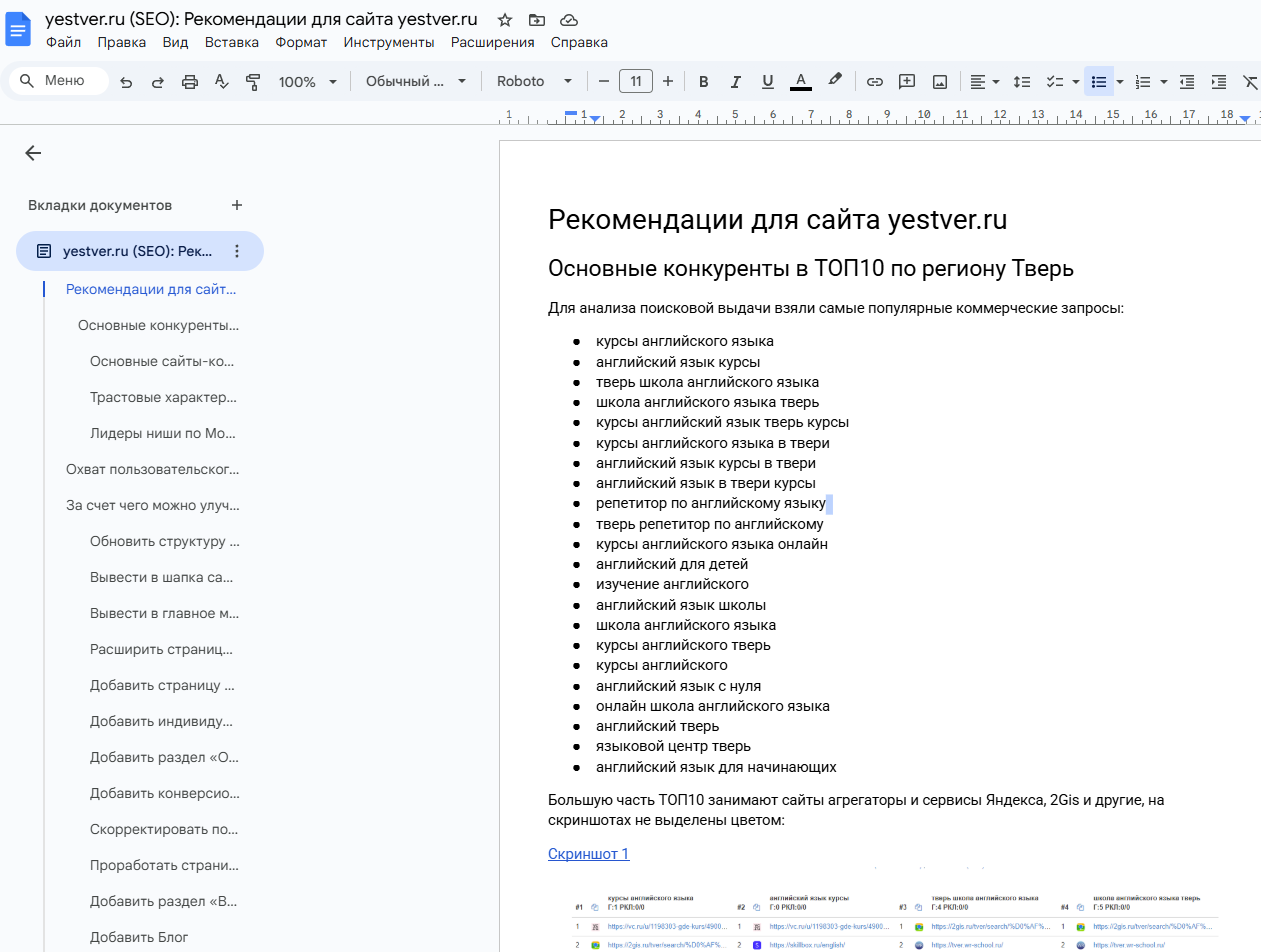1261x952 pixels.
Task: Open the text color picker
Action: coord(800,82)
